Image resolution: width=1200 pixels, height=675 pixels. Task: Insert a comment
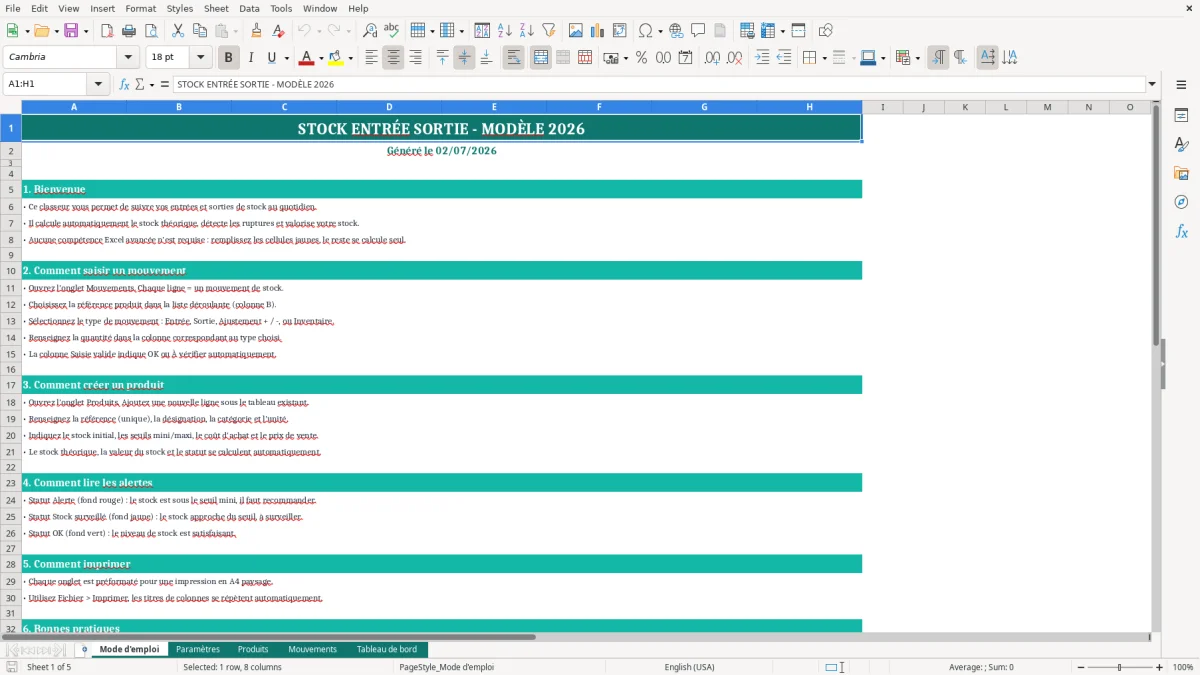[x=698, y=31]
